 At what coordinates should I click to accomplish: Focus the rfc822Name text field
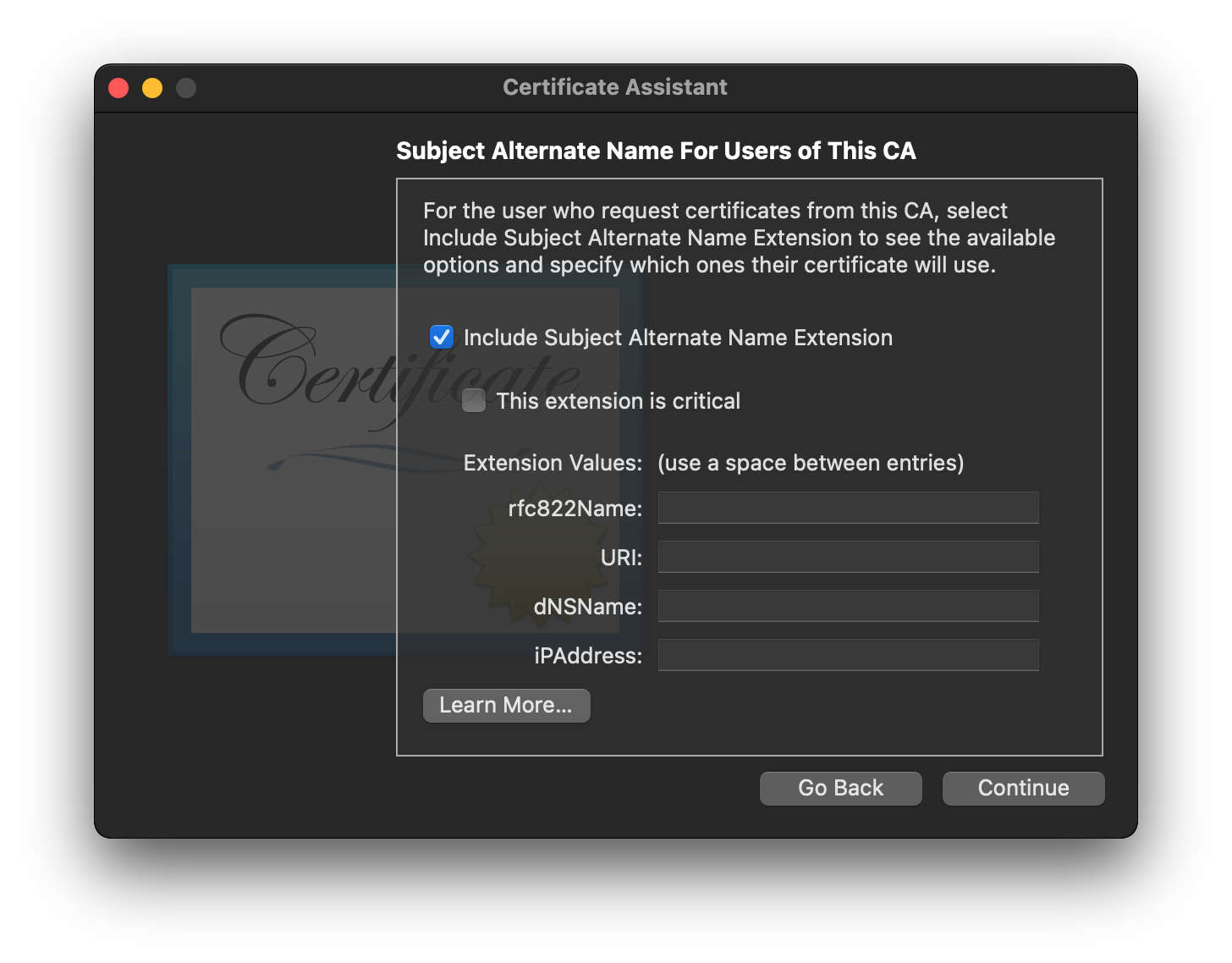[x=848, y=508]
